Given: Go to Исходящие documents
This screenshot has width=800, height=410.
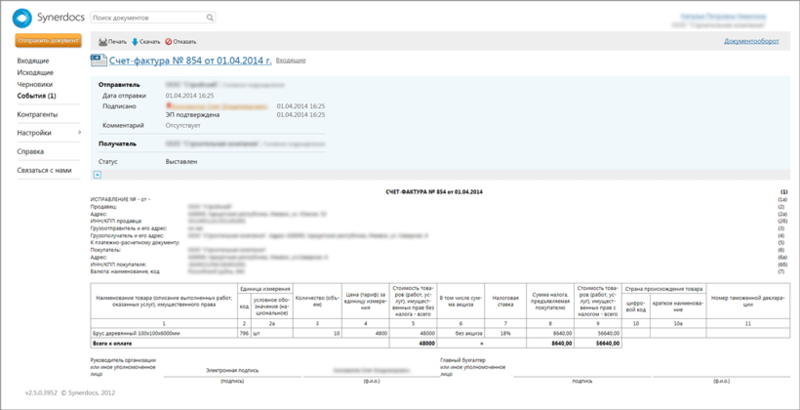Looking at the screenshot, I should [x=35, y=73].
